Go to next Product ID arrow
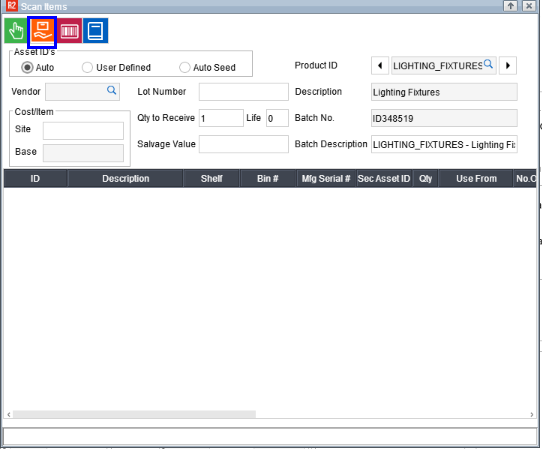The width and height of the screenshot is (542, 449). [x=508, y=65]
